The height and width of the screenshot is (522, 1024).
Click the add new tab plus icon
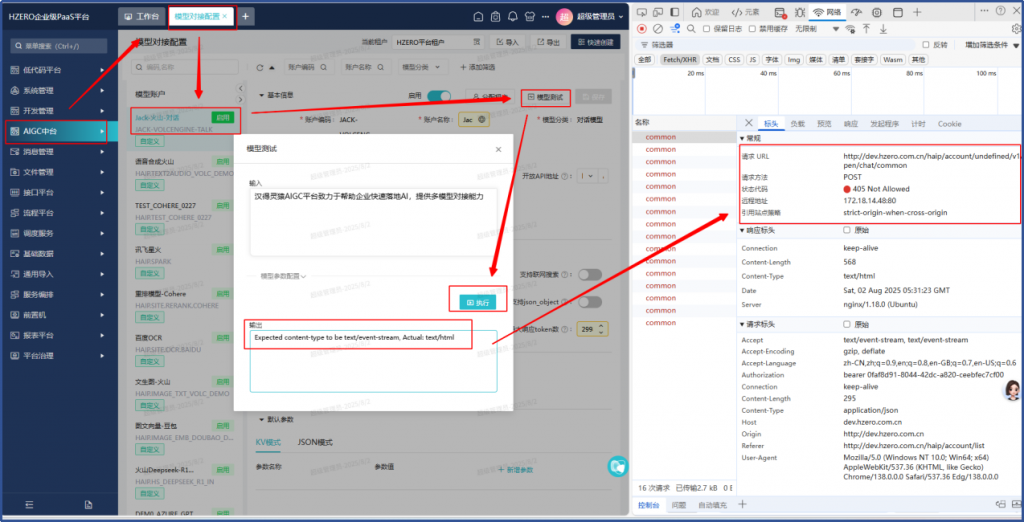tap(246, 16)
